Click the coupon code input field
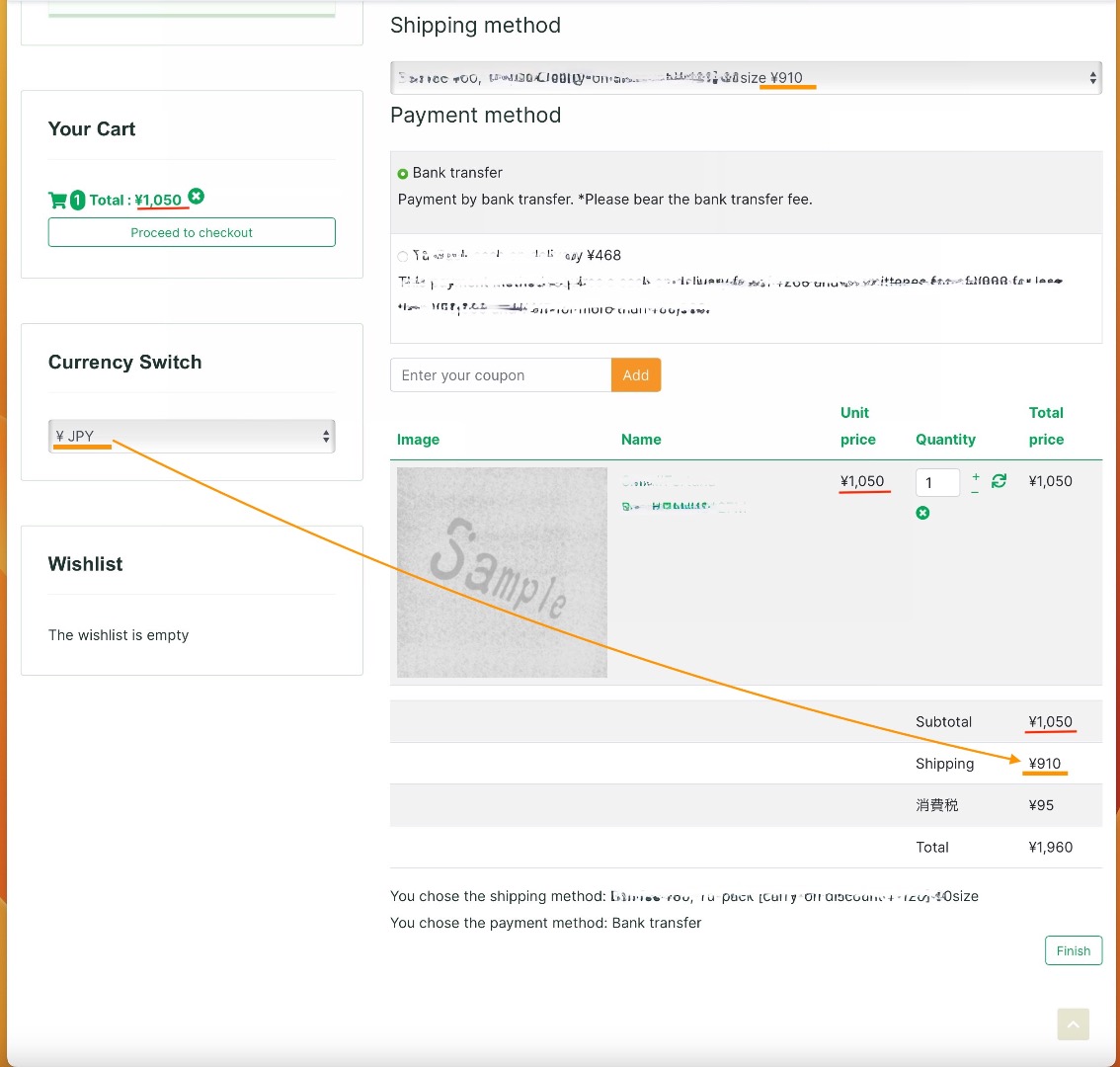Viewport: 1120px width, 1067px height. (501, 375)
